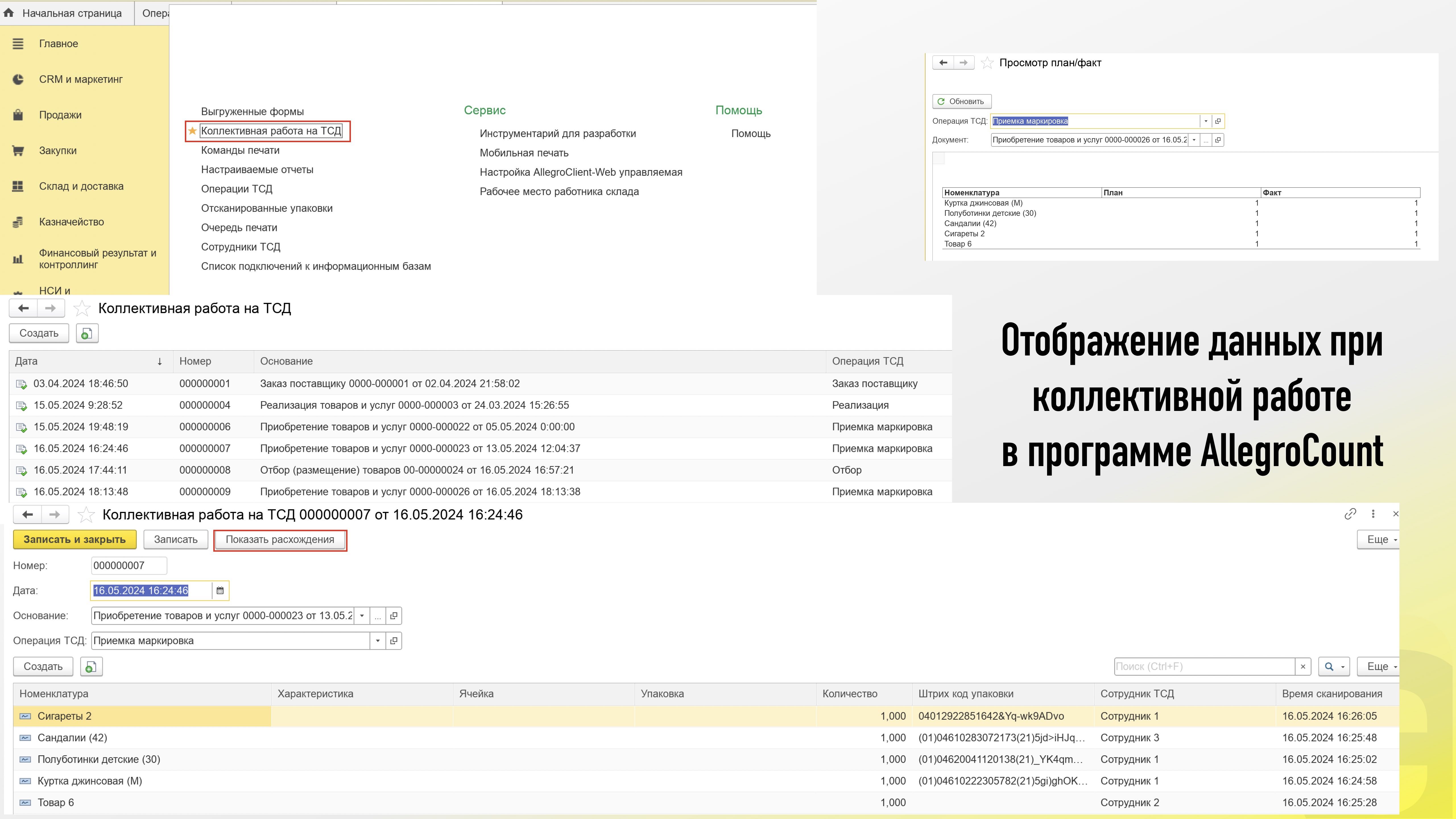Click the home icon on Начальная страница
The height and width of the screenshot is (819, 1456).
click(x=9, y=13)
